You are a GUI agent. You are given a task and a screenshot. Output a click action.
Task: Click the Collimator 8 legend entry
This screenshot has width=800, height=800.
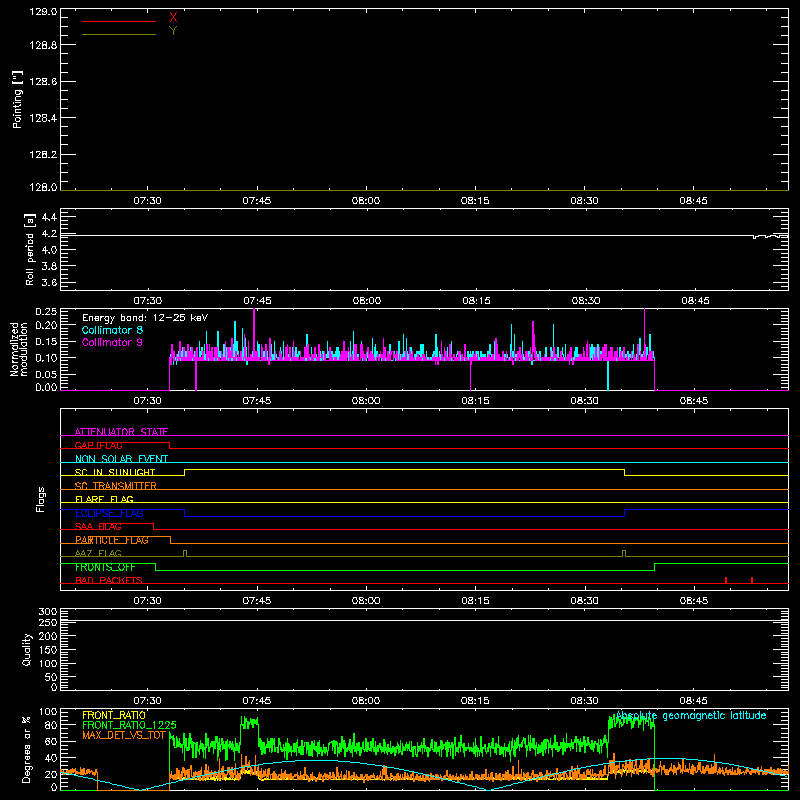112,330
